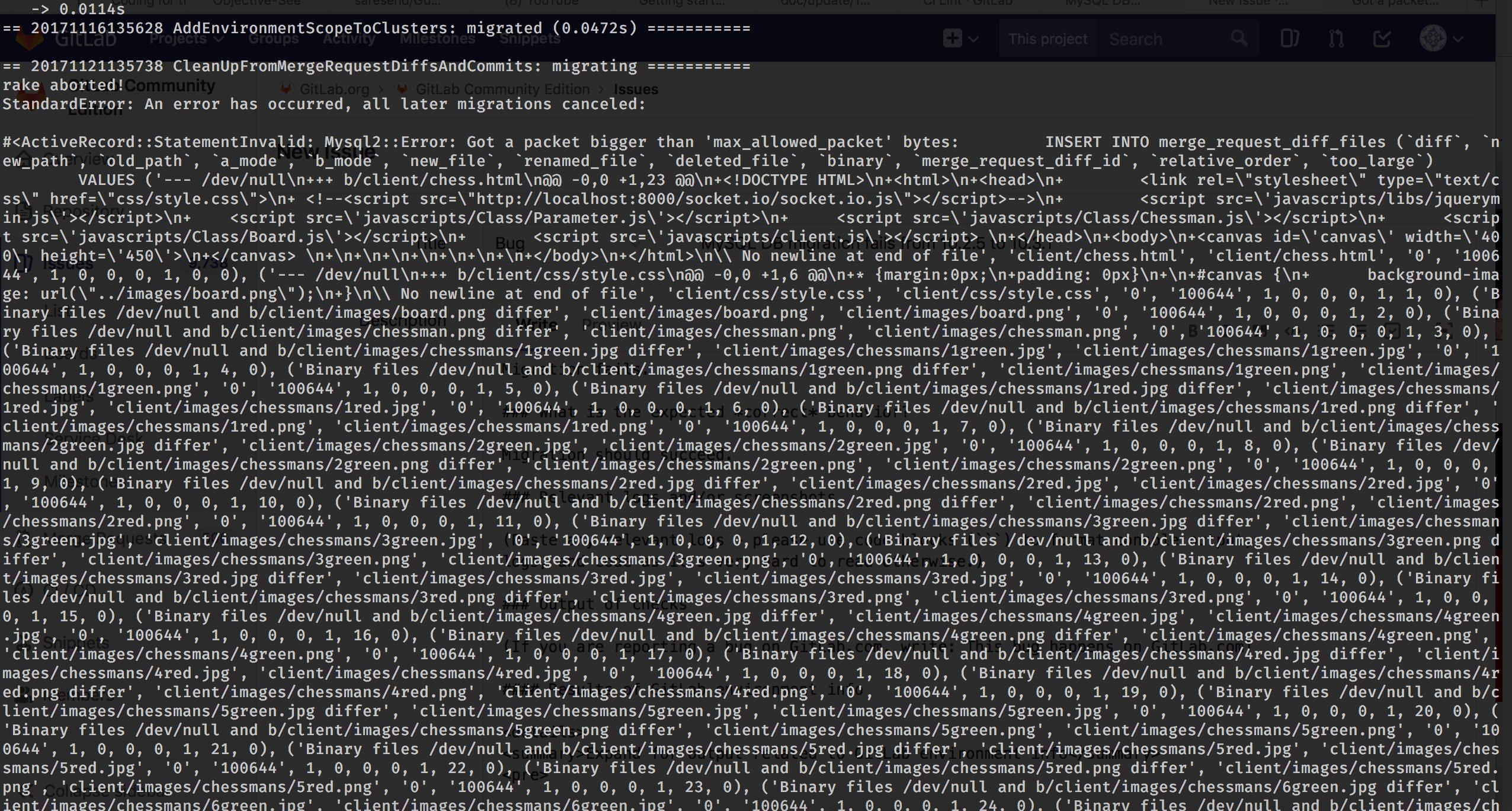Image resolution: width=1512 pixels, height=811 pixels.
Task: Open Milestones in the top navbar
Action: tap(437, 39)
